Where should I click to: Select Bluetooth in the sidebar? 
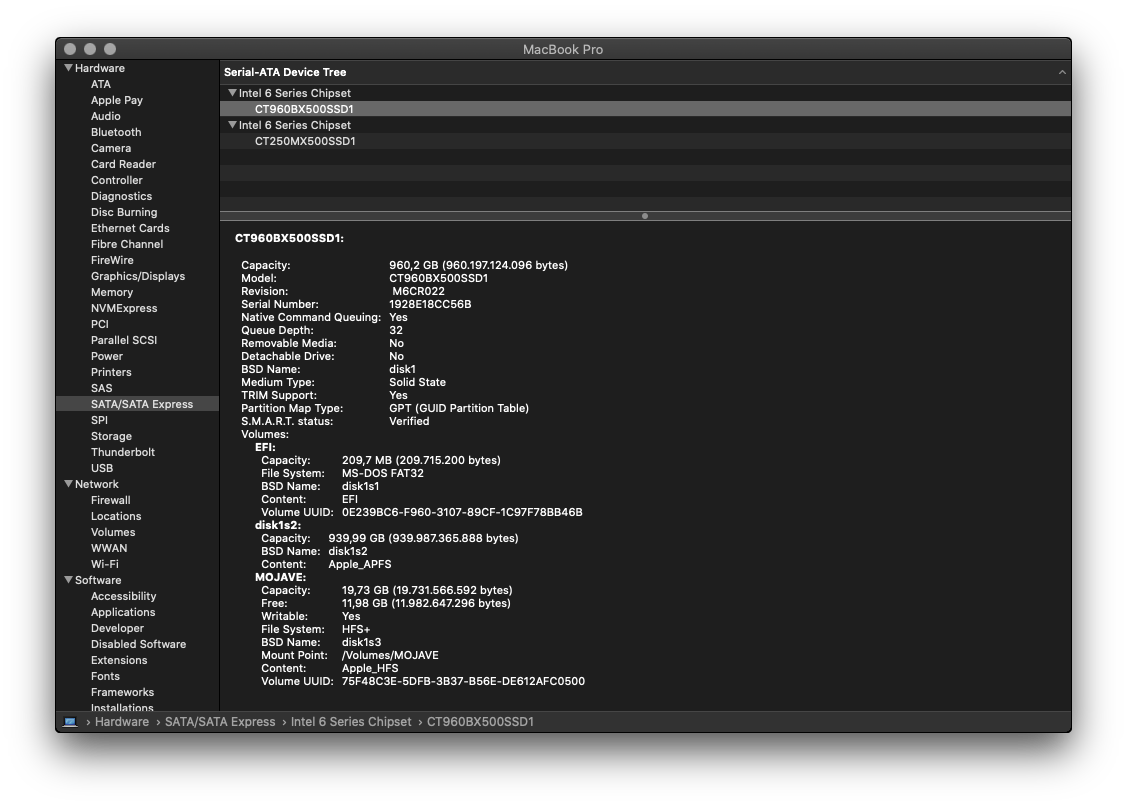[116, 132]
